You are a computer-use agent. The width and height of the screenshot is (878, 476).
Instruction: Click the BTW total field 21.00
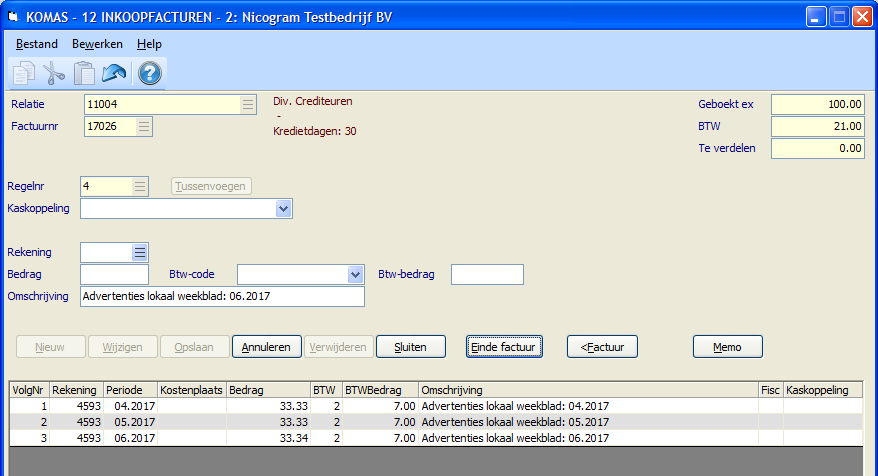(818, 127)
